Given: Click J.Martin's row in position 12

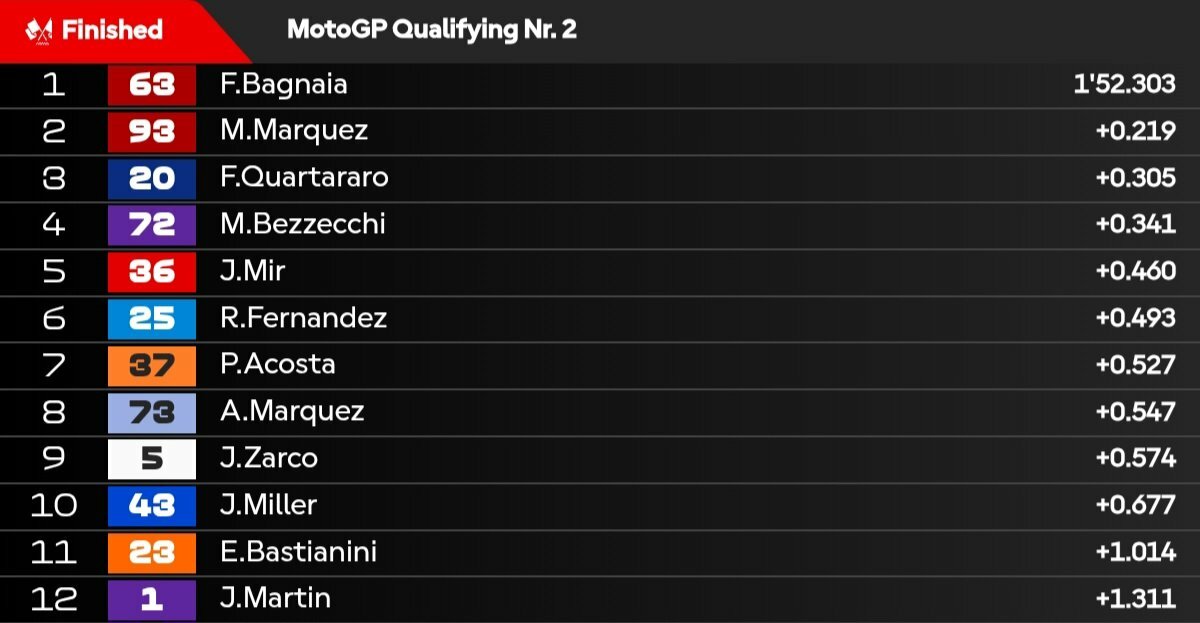Looking at the screenshot, I should tap(600, 599).
